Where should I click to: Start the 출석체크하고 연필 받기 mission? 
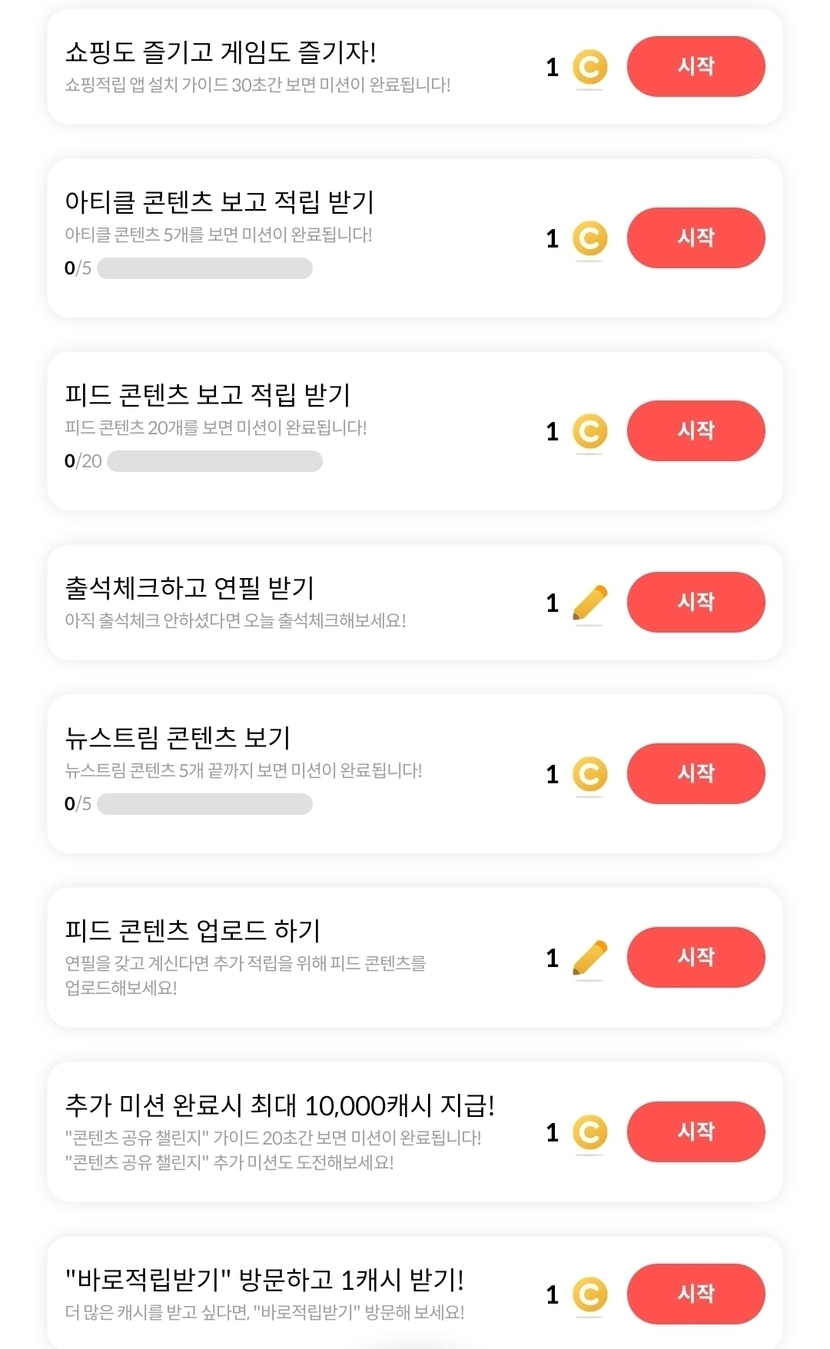click(696, 602)
